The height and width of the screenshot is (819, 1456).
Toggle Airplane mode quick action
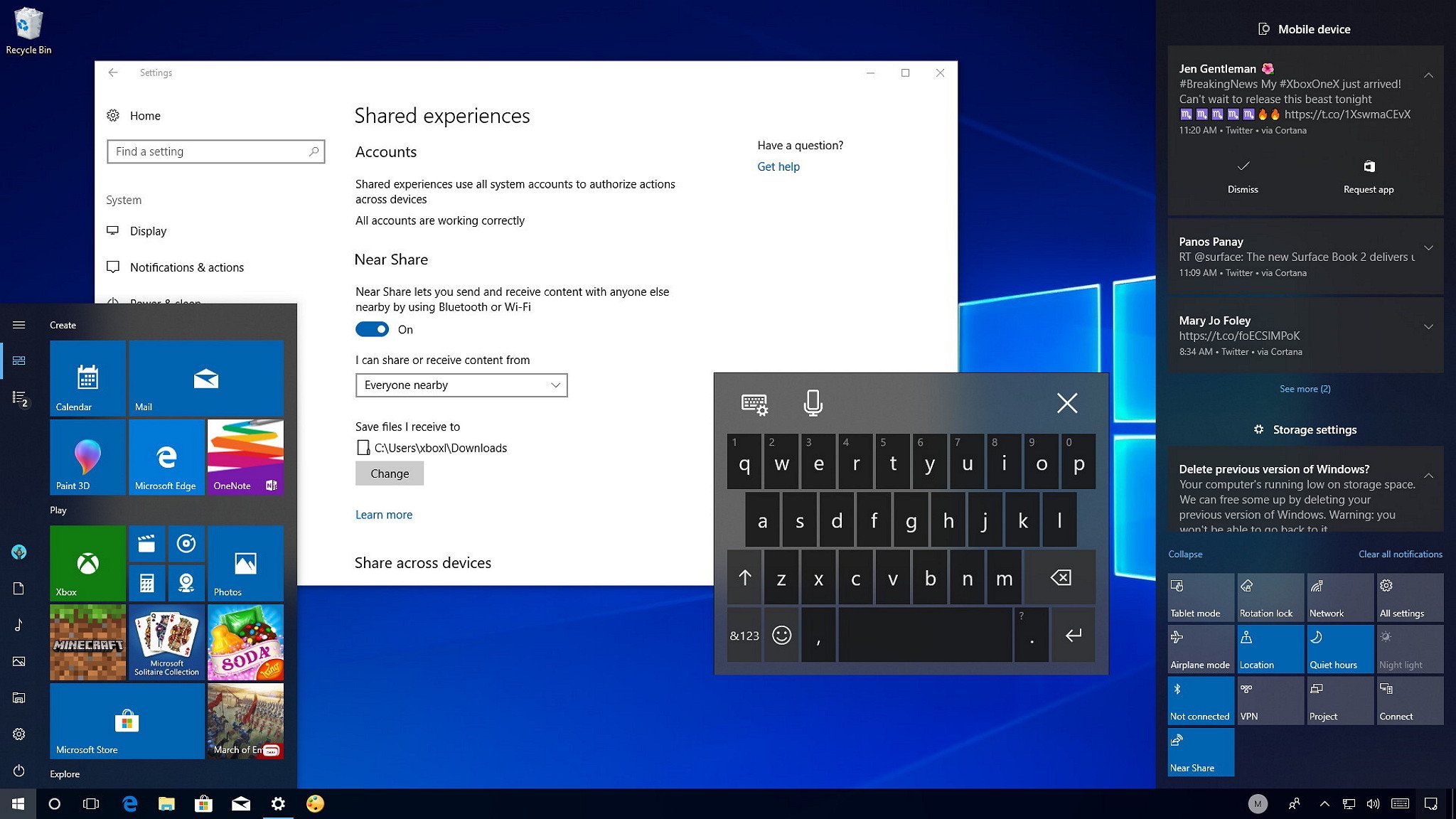1200,648
